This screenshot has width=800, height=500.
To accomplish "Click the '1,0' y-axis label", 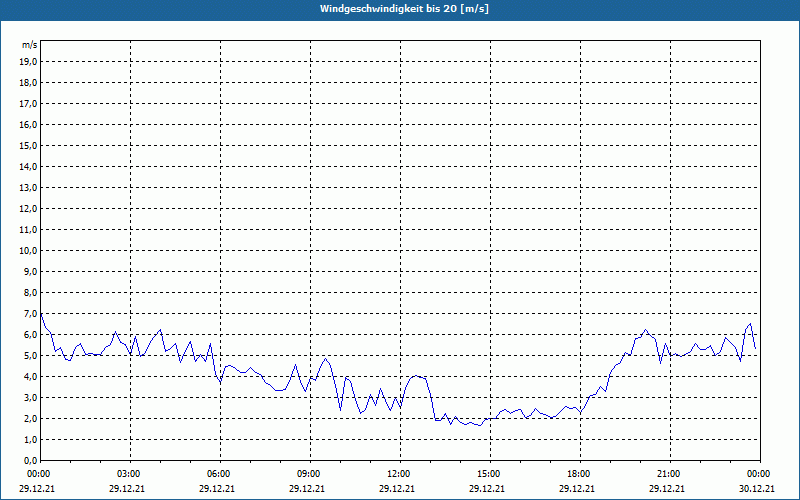I will (x=31, y=439).
